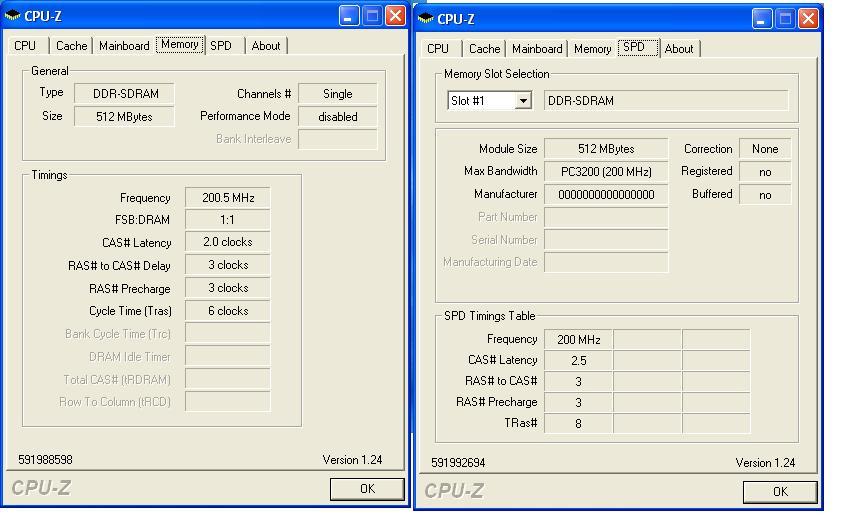Click CPU-Z chip icon in left window title

click(x=12, y=16)
